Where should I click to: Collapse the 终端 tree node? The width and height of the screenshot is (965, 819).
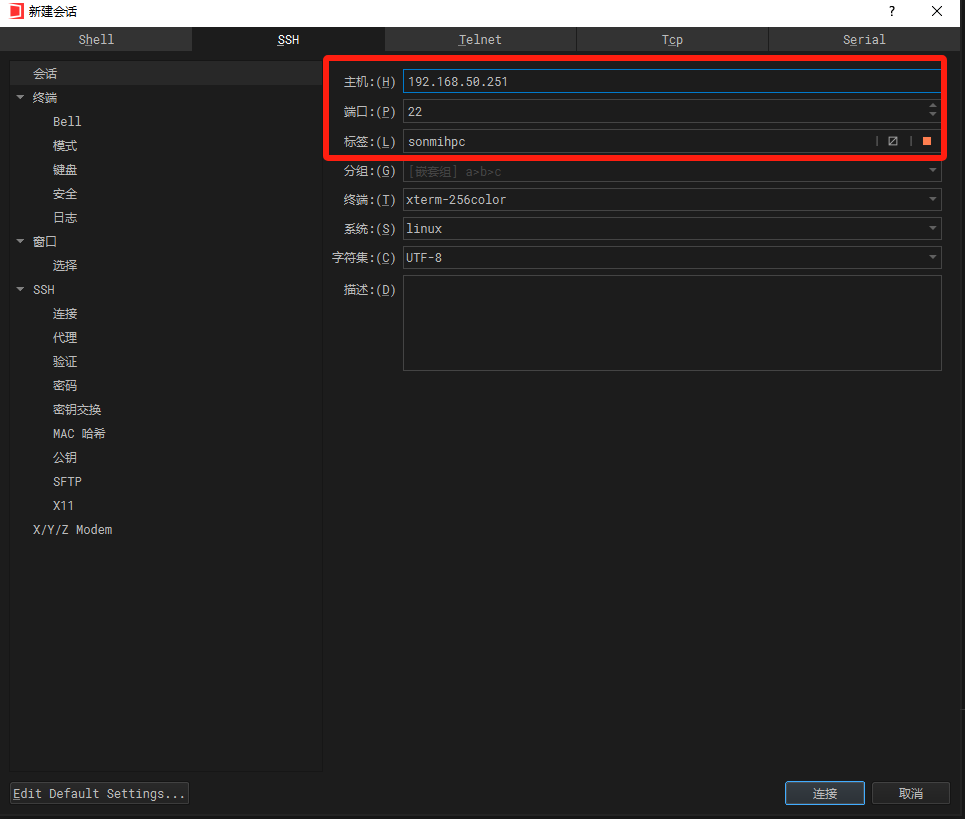20,98
